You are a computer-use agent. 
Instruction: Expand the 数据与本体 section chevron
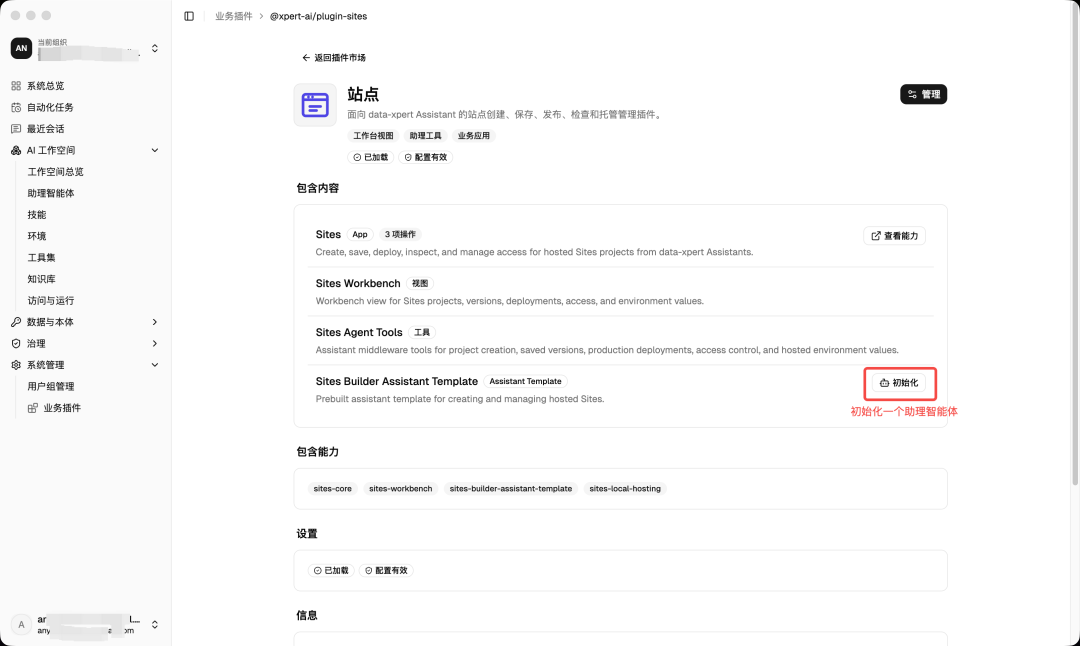point(154,322)
